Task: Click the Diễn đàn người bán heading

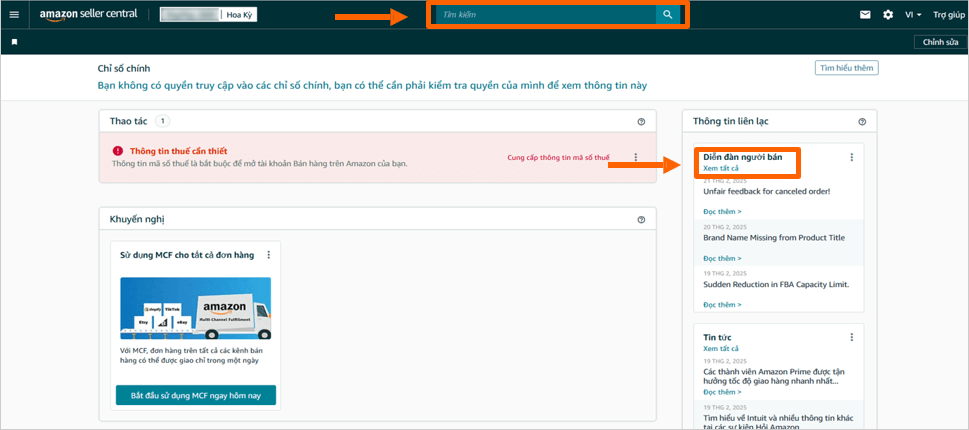Action: coord(743,157)
